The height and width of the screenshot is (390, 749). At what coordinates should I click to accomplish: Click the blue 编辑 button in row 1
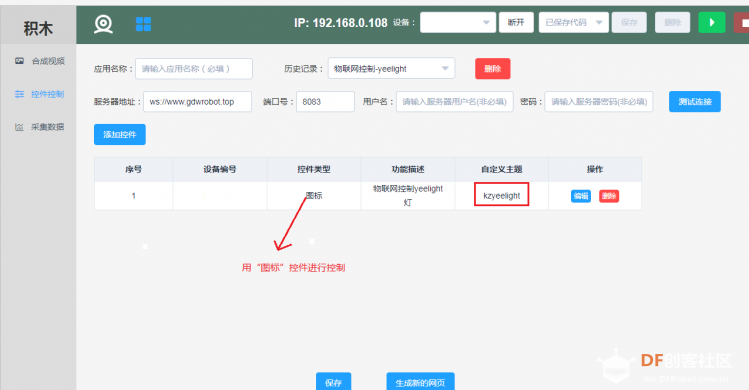pyautogui.click(x=581, y=196)
